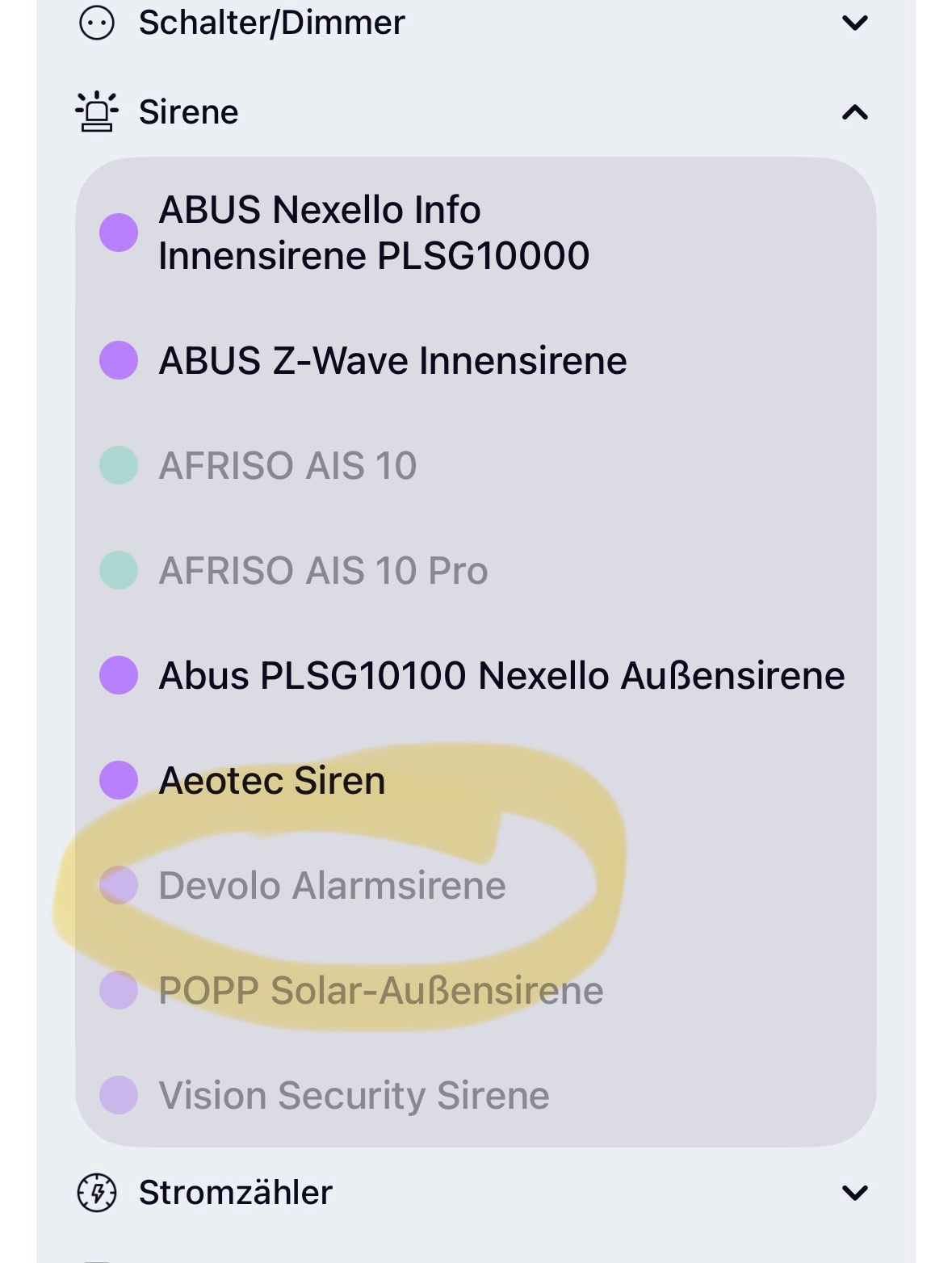Collapse the Sirene section chevron

click(855, 112)
